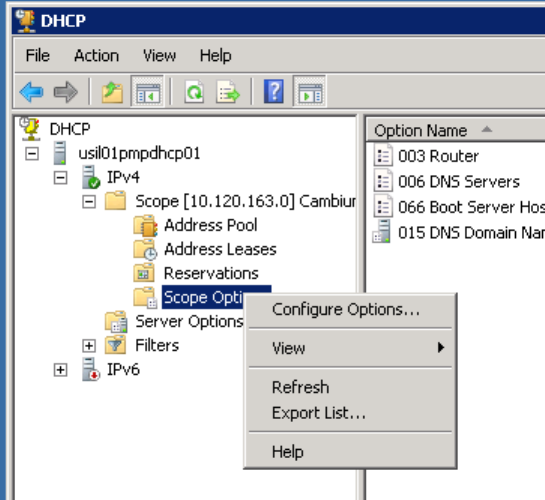The width and height of the screenshot is (545, 500).
Task: Open the Action menu
Action: (x=96, y=56)
